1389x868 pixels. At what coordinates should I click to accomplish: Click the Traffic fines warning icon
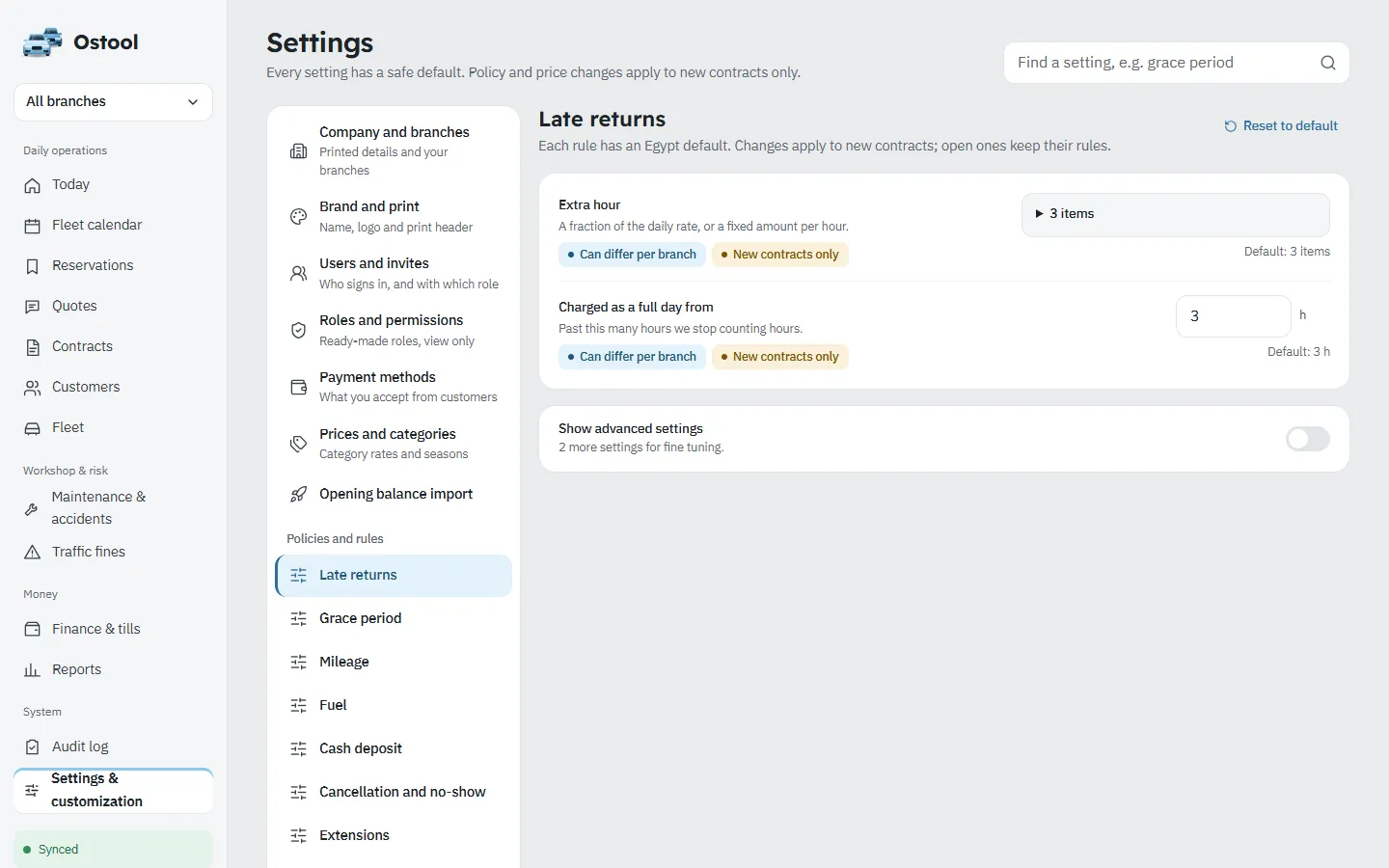[x=33, y=553]
